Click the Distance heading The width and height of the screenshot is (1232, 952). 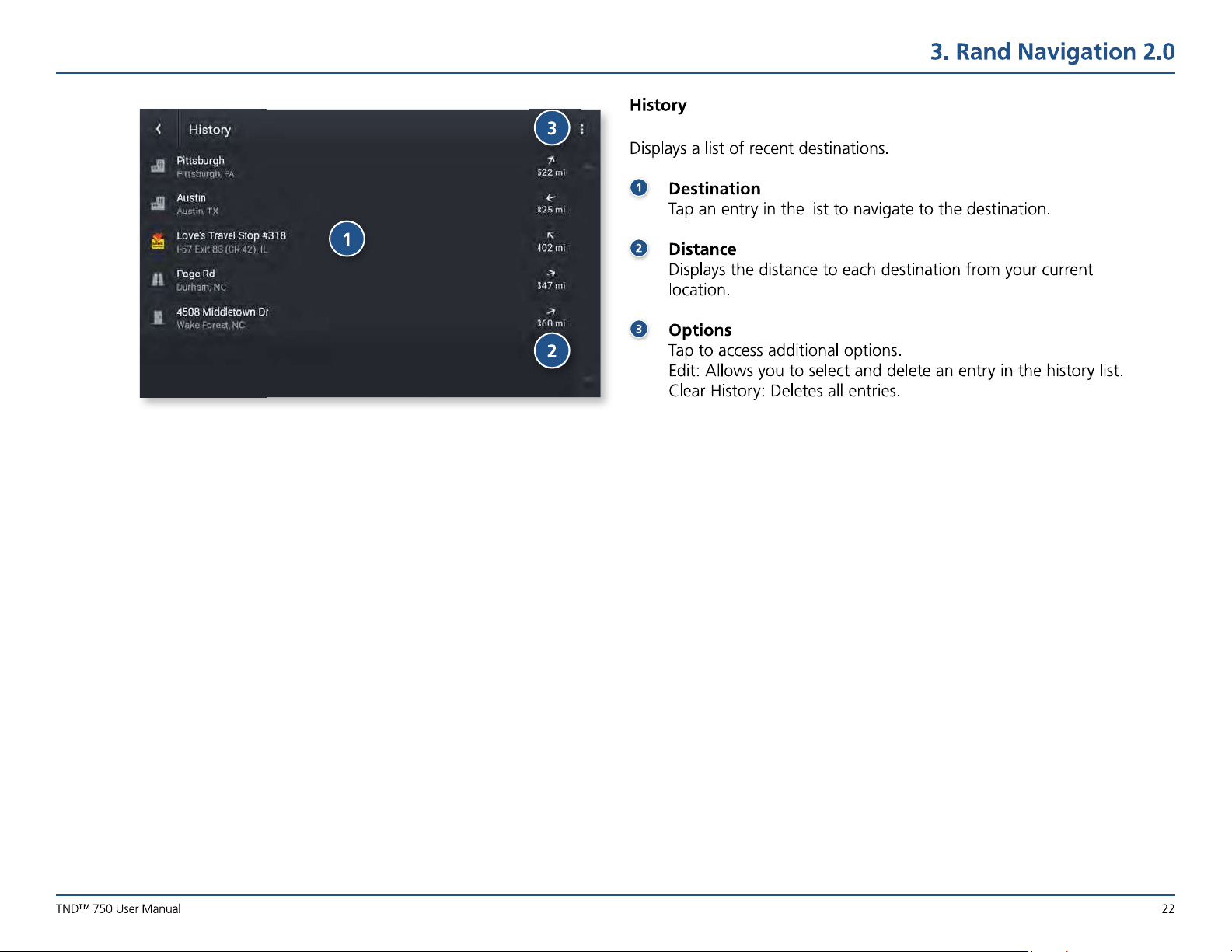pyautogui.click(x=702, y=249)
